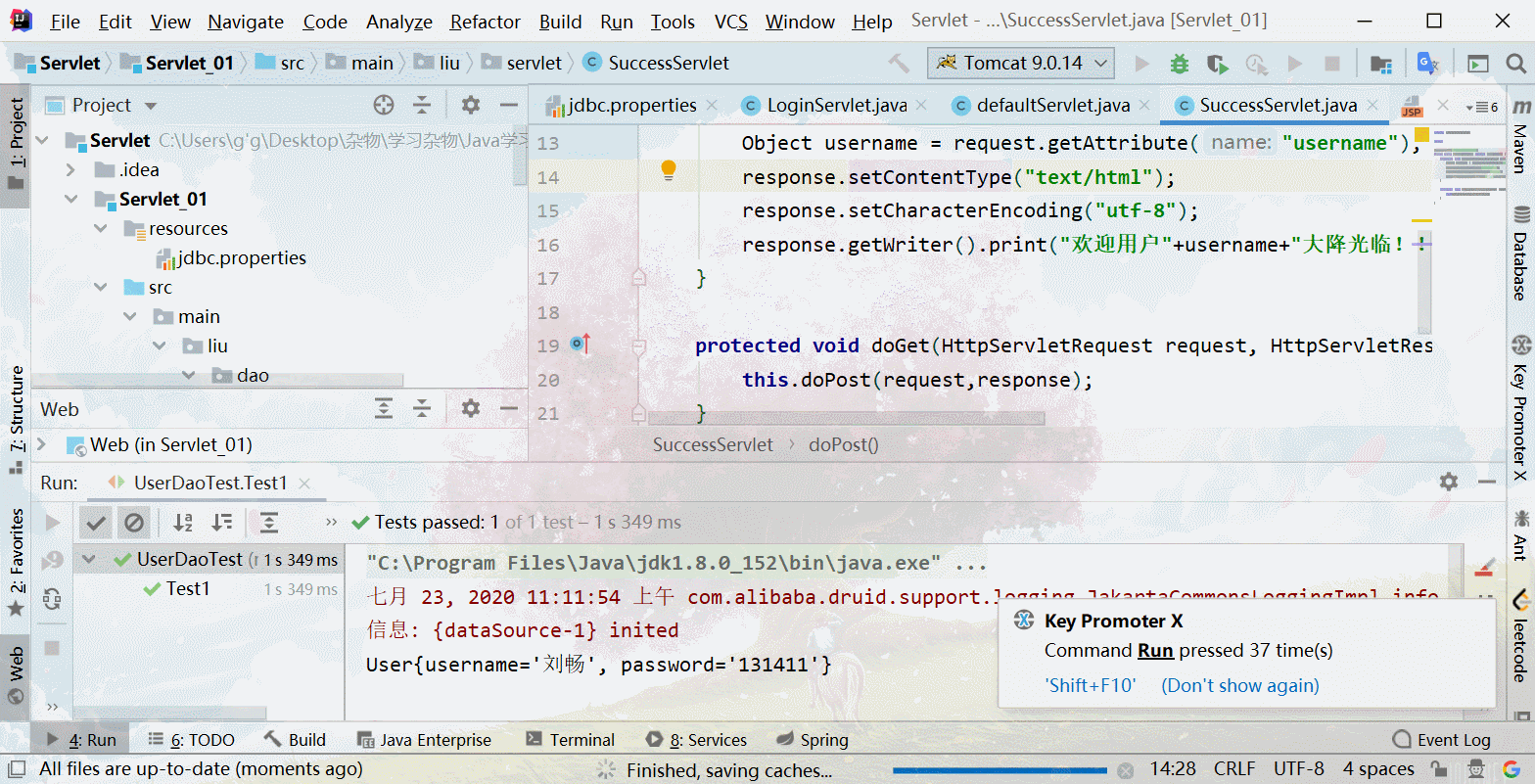Run with Coverage from the toolbar

click(x=1217, y=64)
